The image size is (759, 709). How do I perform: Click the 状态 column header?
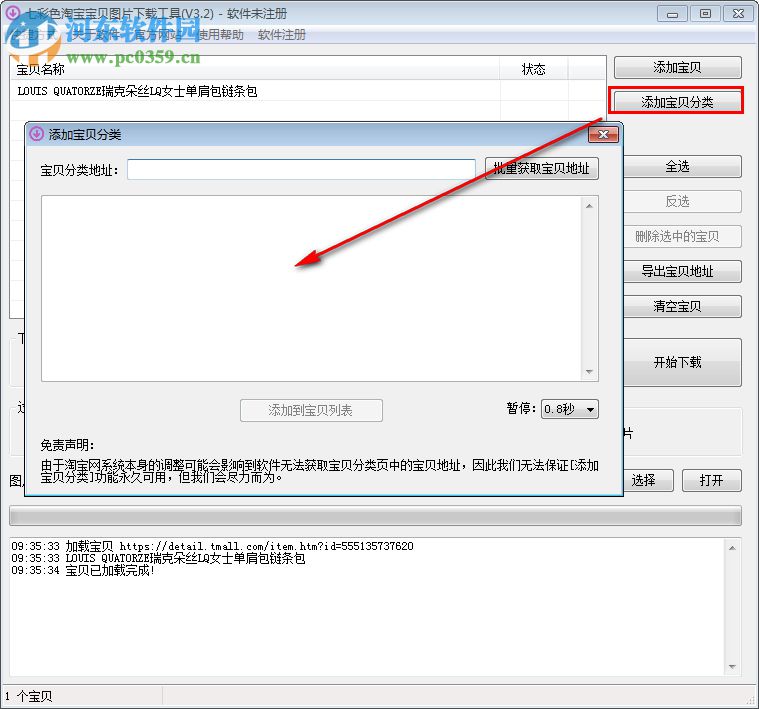pos(533,69)
